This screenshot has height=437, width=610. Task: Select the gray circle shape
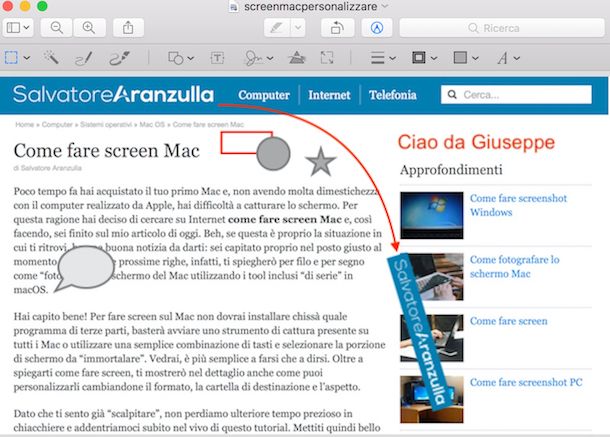coord(273,154)
